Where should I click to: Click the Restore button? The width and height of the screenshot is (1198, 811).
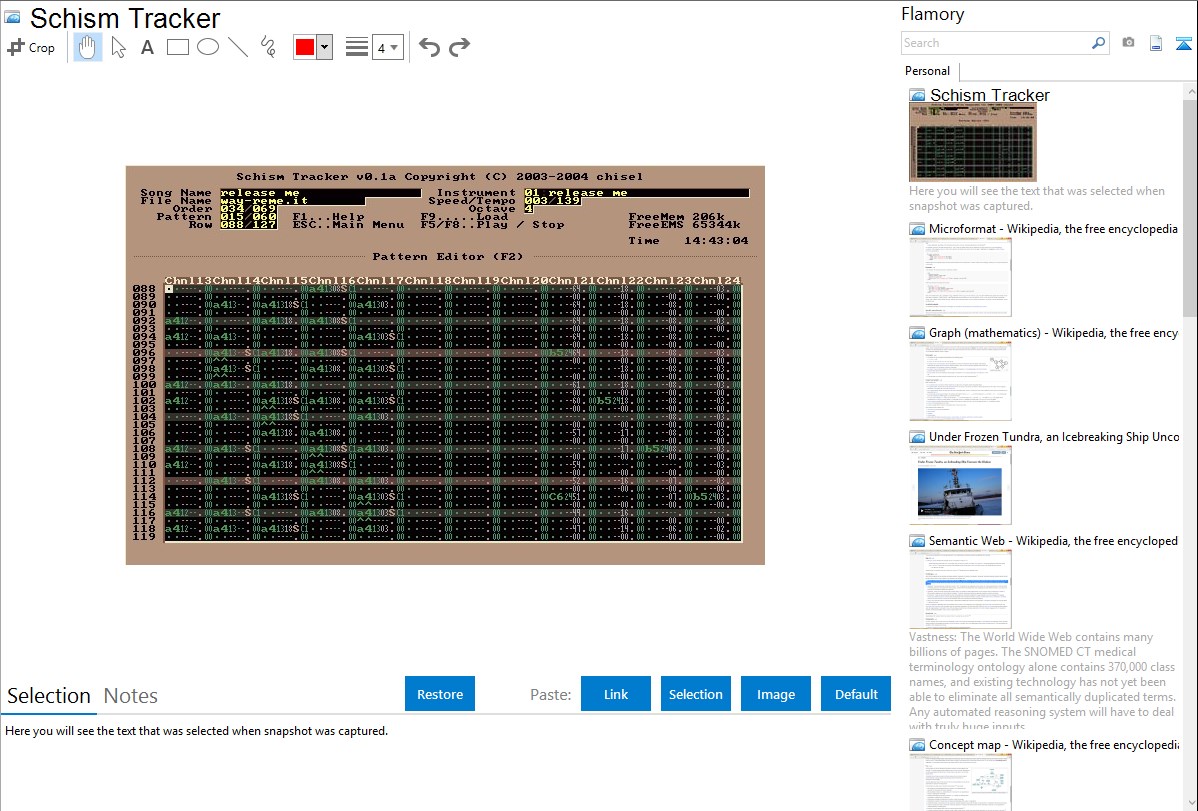coord(440,694)
